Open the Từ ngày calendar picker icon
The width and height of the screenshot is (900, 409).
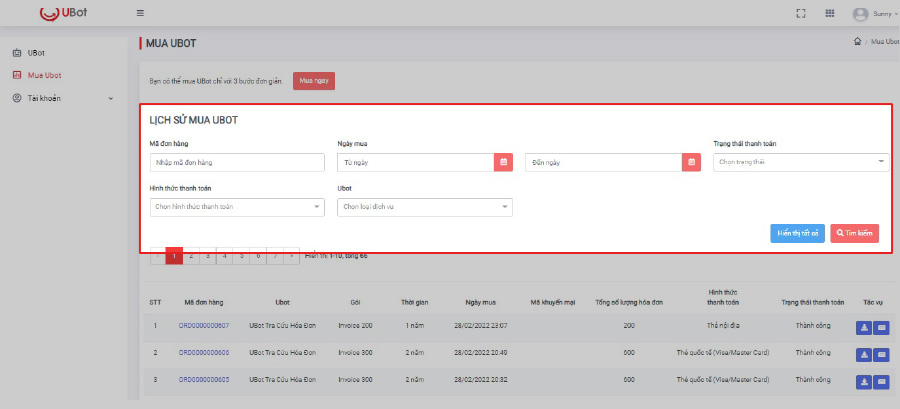click(503, 162)
